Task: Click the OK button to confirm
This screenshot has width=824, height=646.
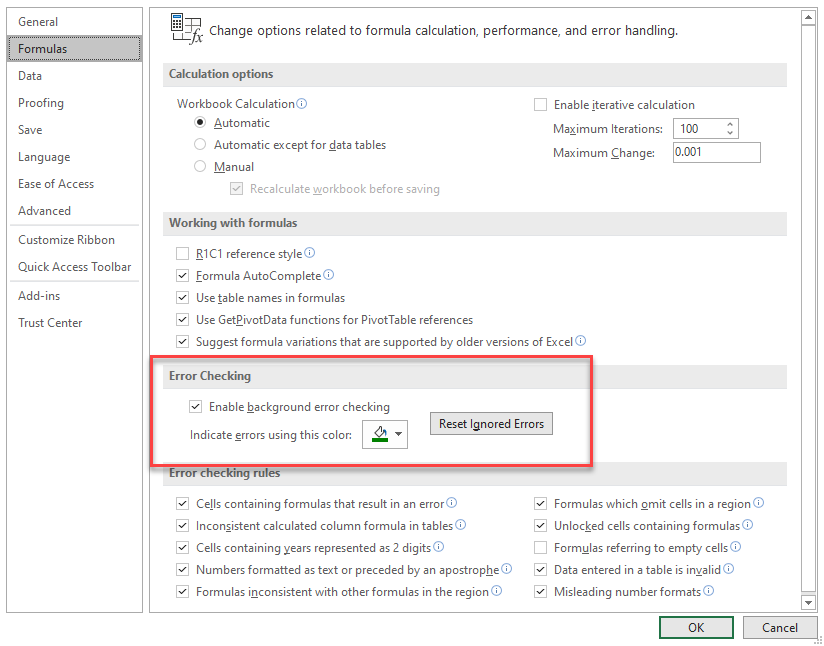Action: click(x=696, y=627)
